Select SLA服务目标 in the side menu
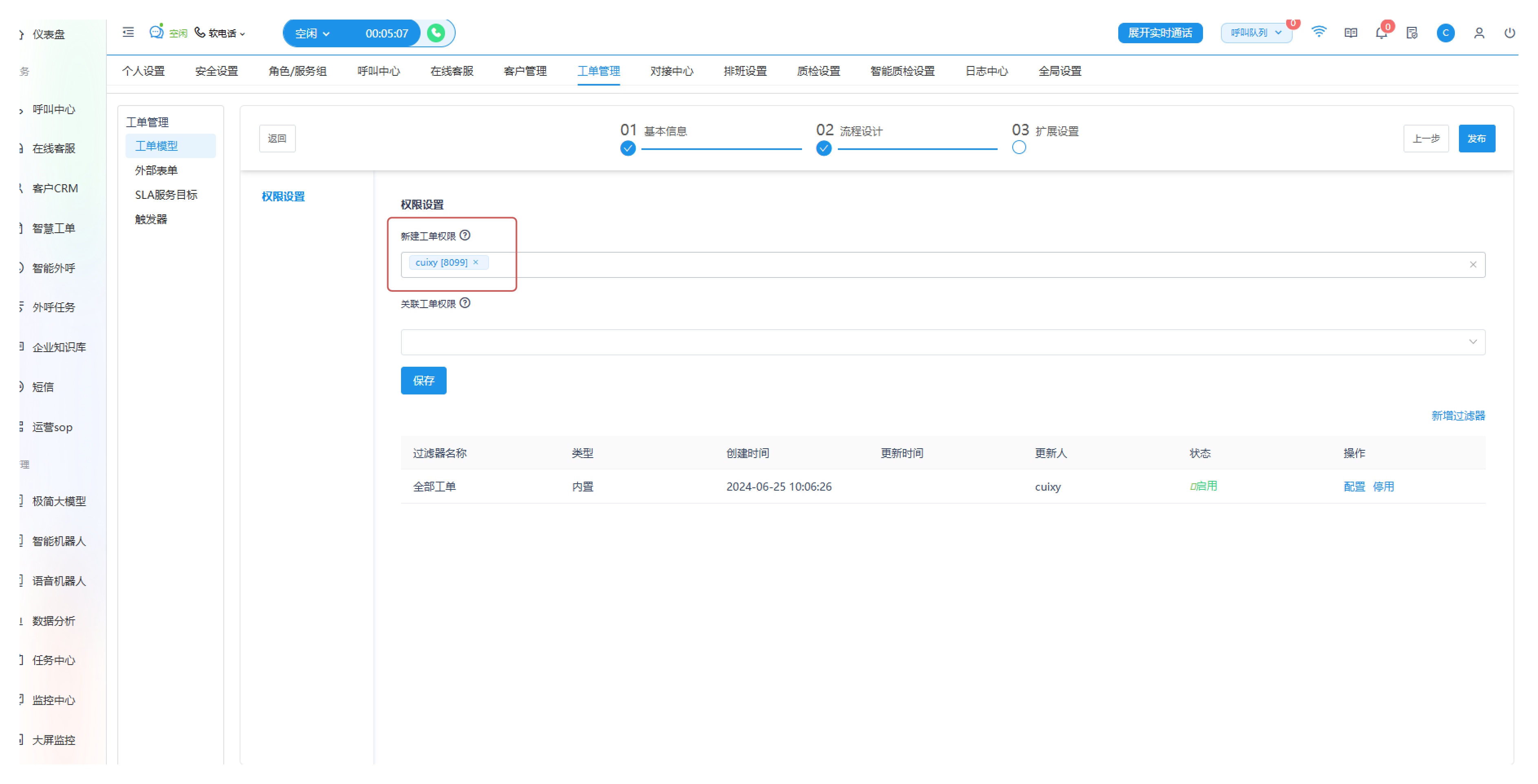The height and width of the screenshot is (784, 1538). click(x=165, y=195)
